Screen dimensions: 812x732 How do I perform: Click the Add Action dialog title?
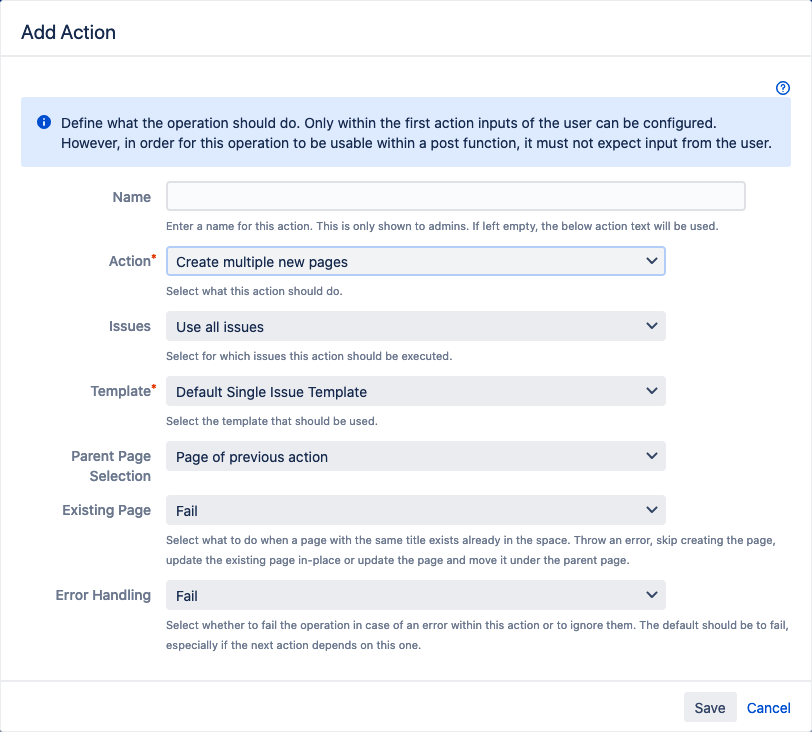[68, 32]
